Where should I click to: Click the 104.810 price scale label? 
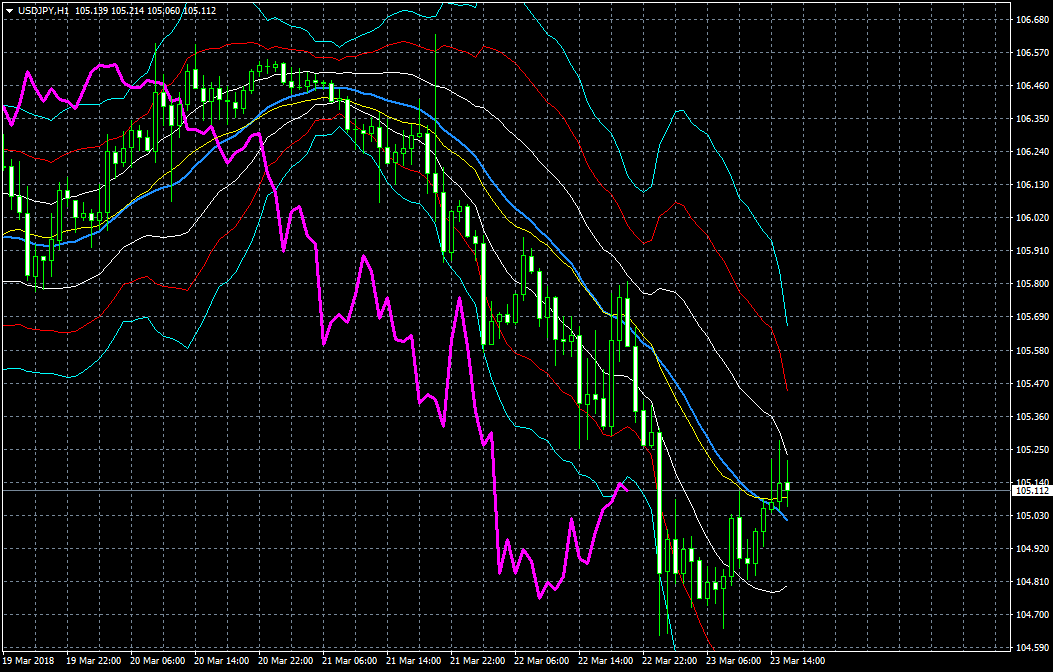1031,582
